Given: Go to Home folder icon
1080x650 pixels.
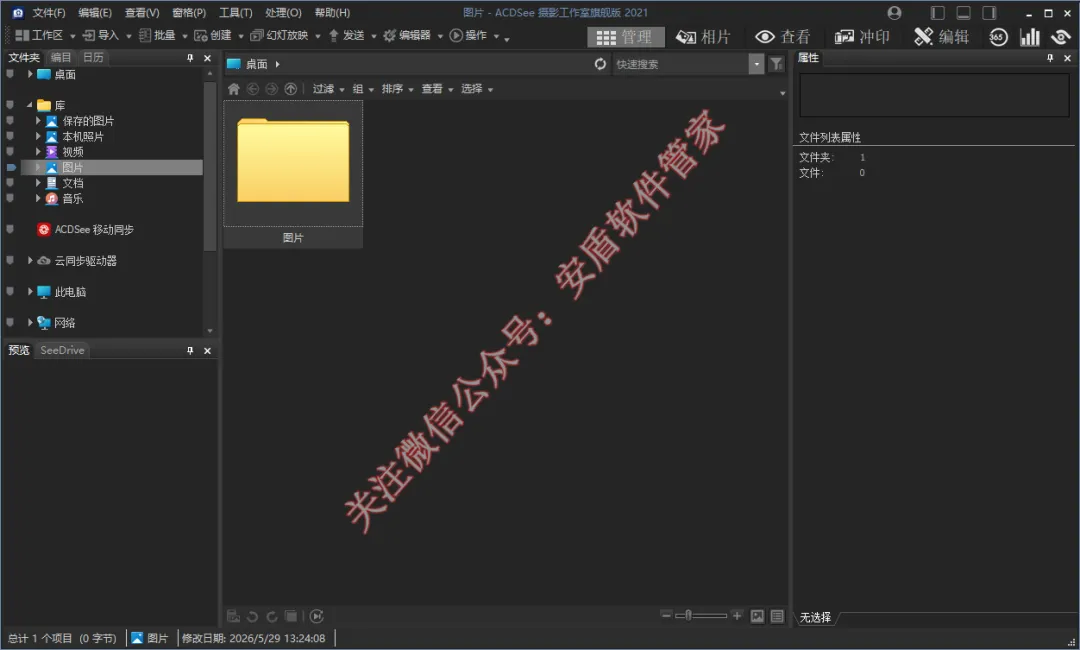Looking at the screenshot, I should [233, 89].
